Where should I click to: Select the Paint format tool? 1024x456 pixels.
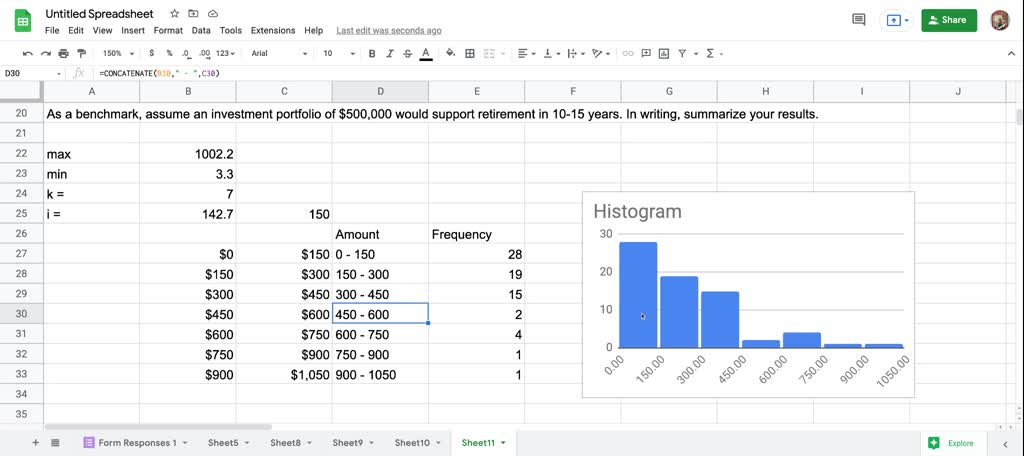click(x=81, y=53)
